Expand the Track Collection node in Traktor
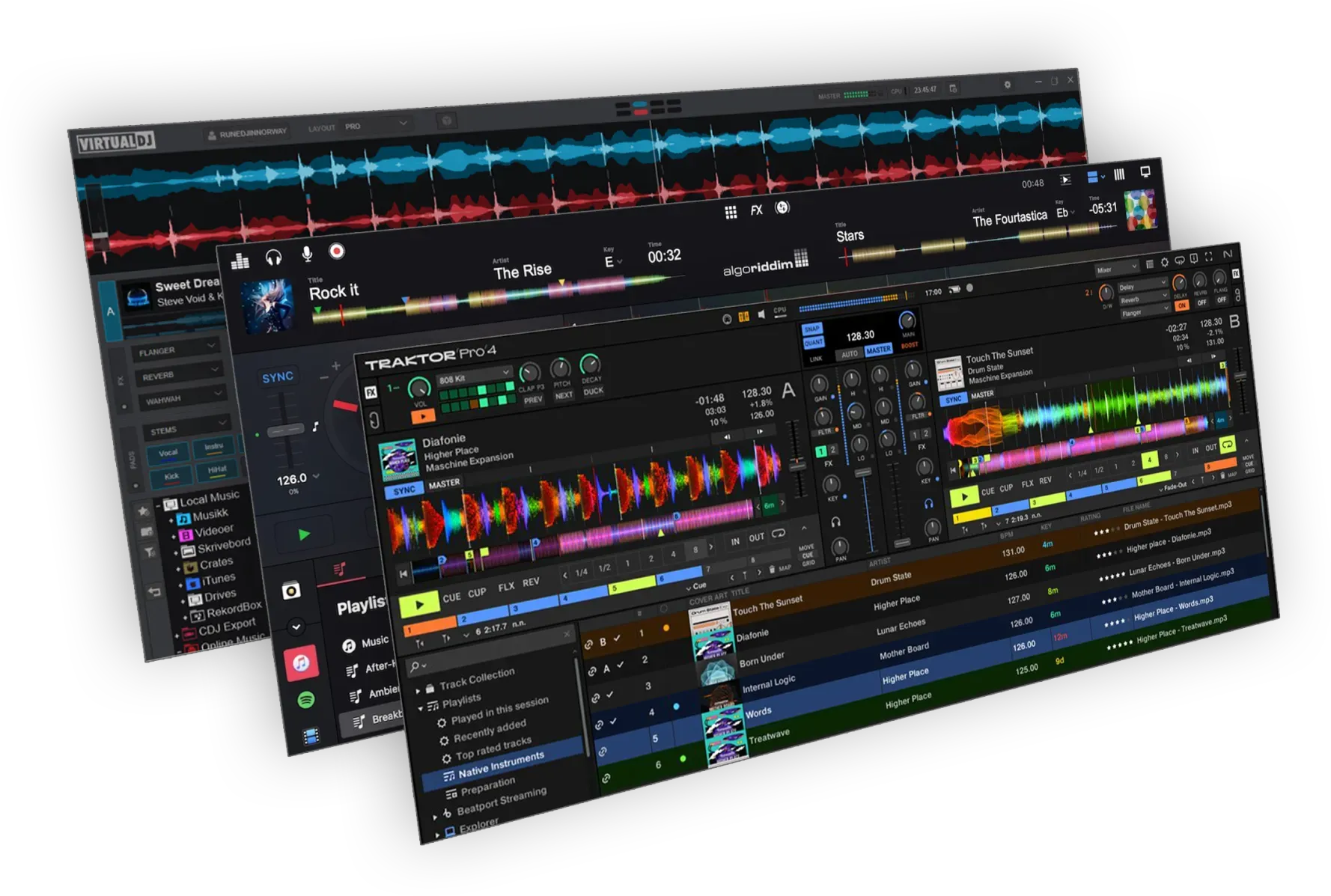1331x896 pixels. pos(418,690)
